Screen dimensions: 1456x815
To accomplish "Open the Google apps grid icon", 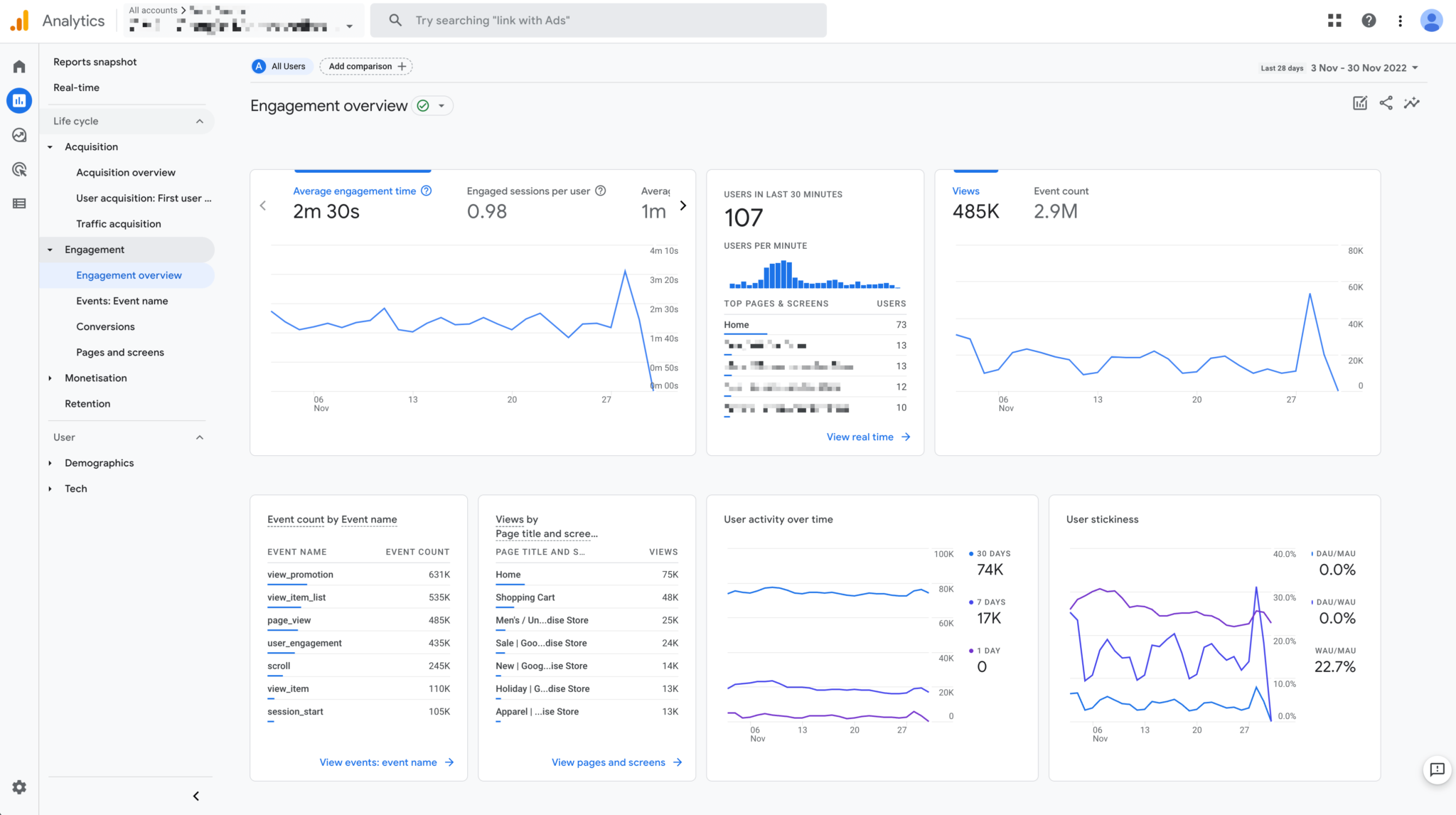I will click(1334, 20).
